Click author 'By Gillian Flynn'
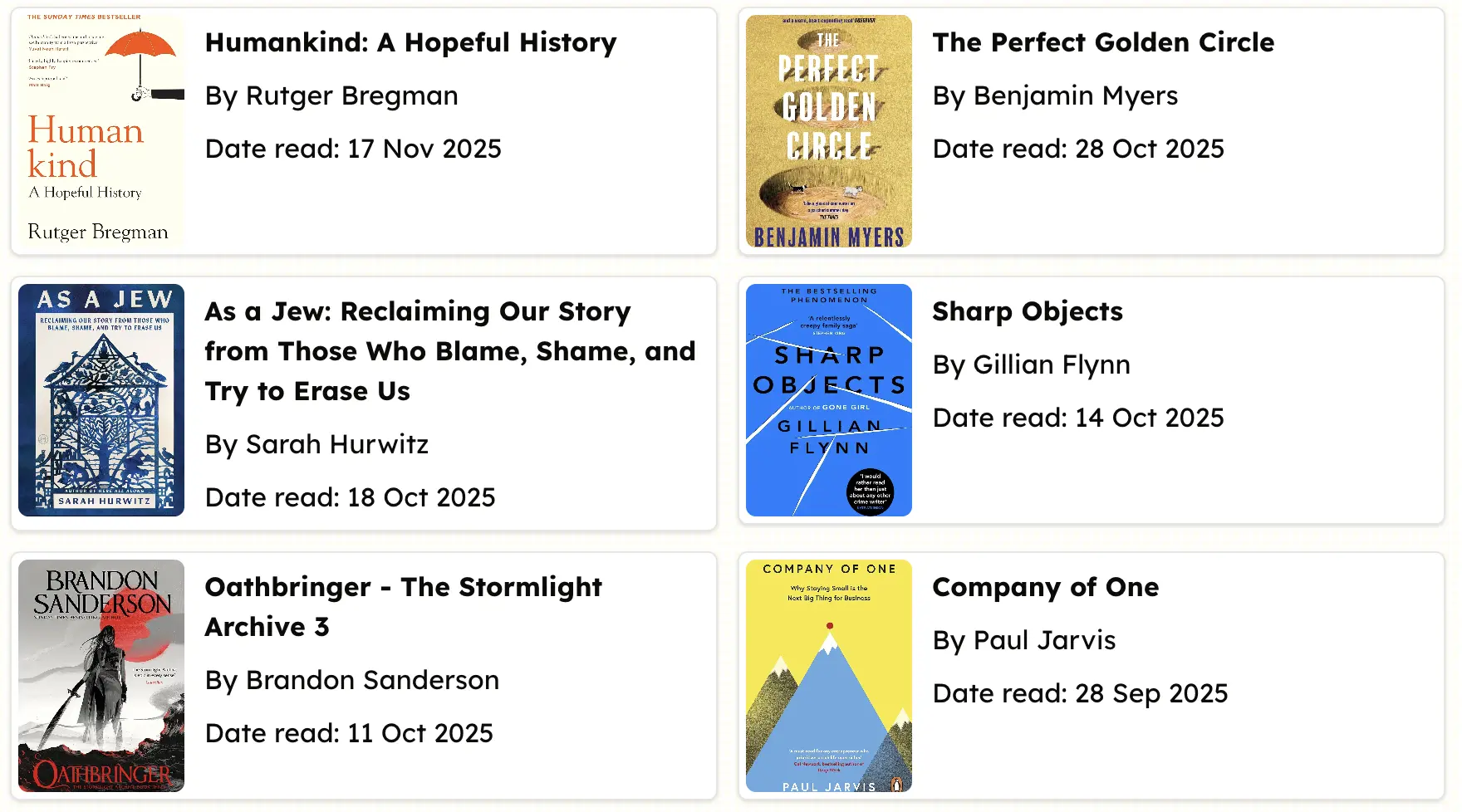Screen dimensions: 1462x812 tap(1031, 364)
